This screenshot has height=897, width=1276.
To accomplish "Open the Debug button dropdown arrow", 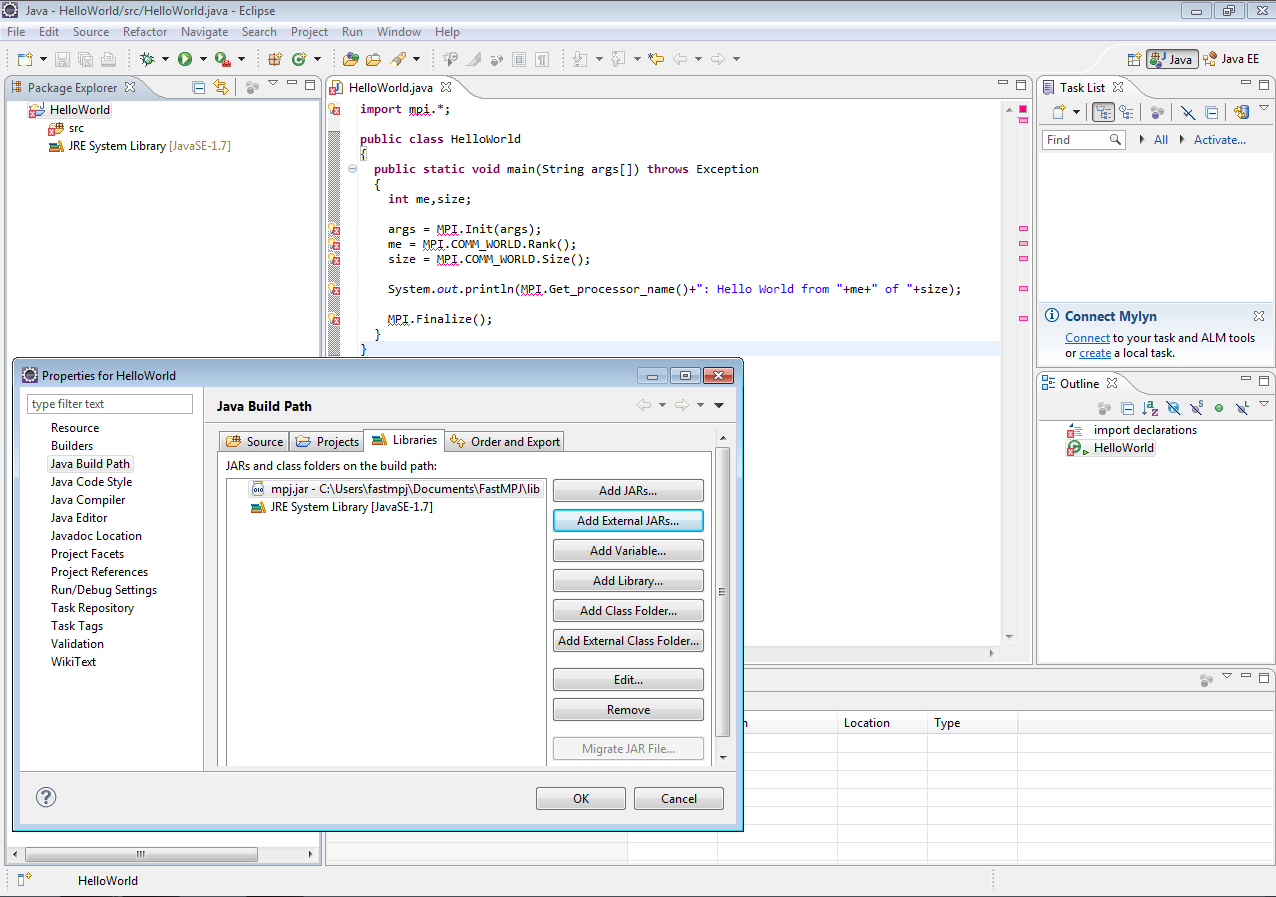I will pyautogui.click(x=165, y=59).
